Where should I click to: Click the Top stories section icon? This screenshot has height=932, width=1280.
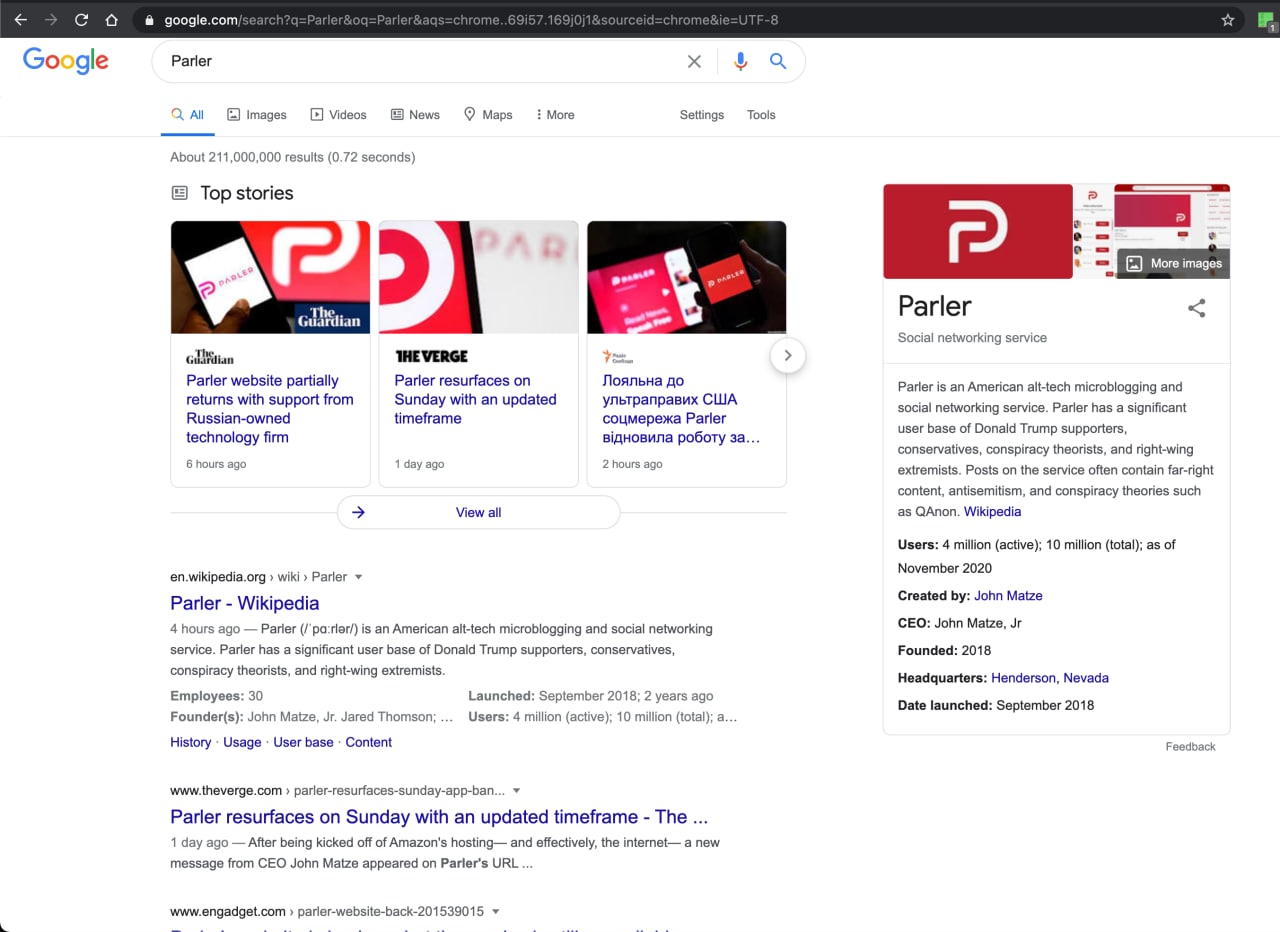[x=179, y=193]
